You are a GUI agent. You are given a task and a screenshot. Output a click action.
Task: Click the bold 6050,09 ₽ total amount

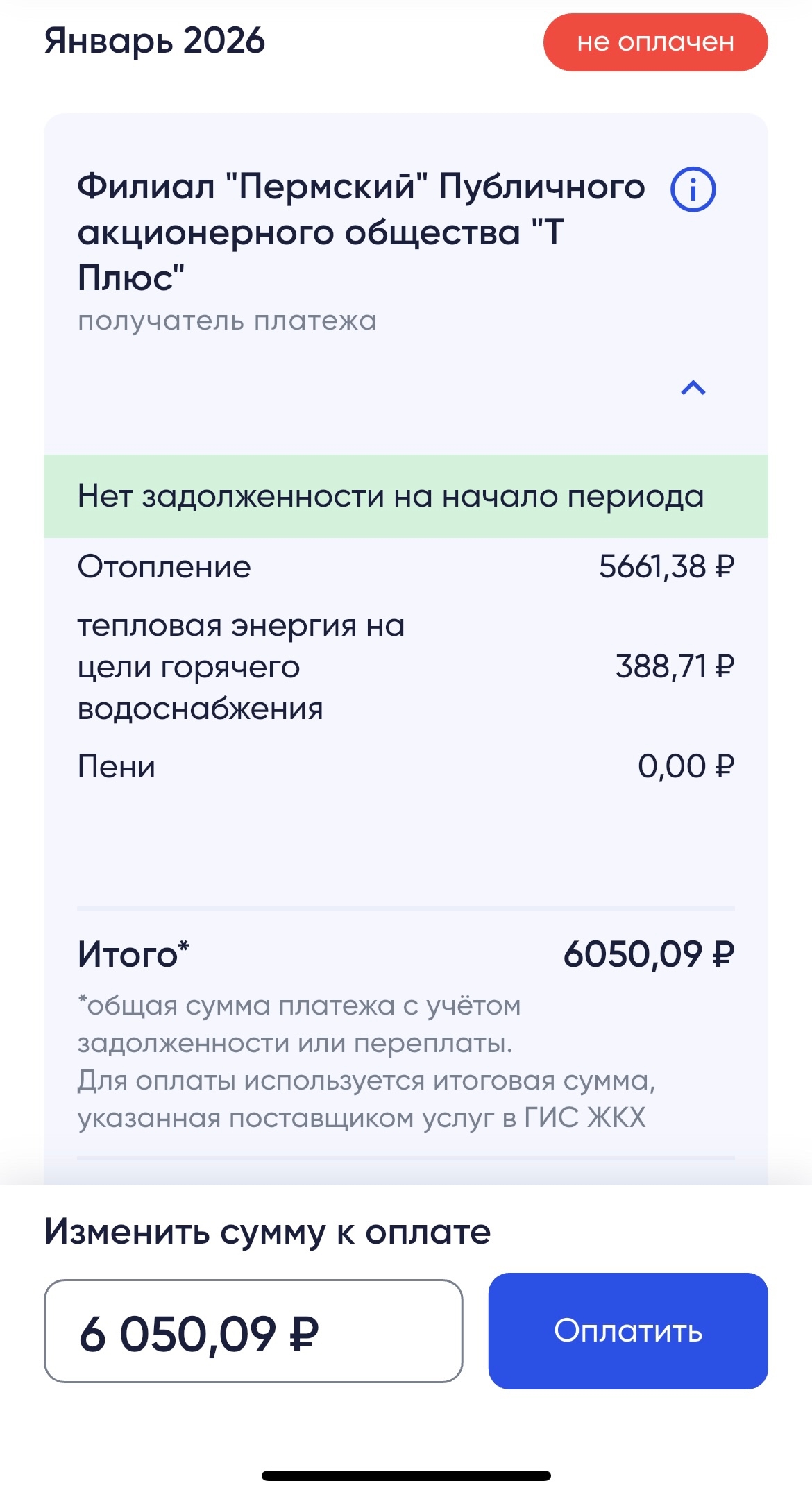click(648, 954)
